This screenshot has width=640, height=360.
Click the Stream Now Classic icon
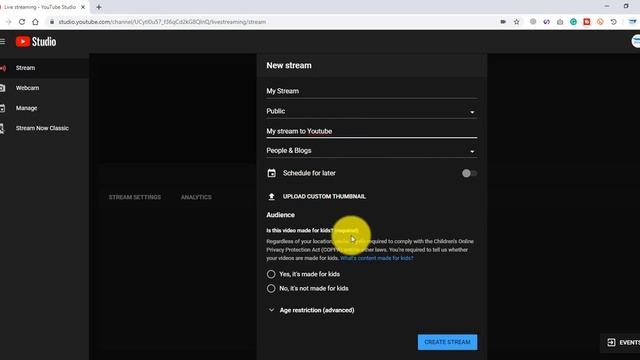2,129
